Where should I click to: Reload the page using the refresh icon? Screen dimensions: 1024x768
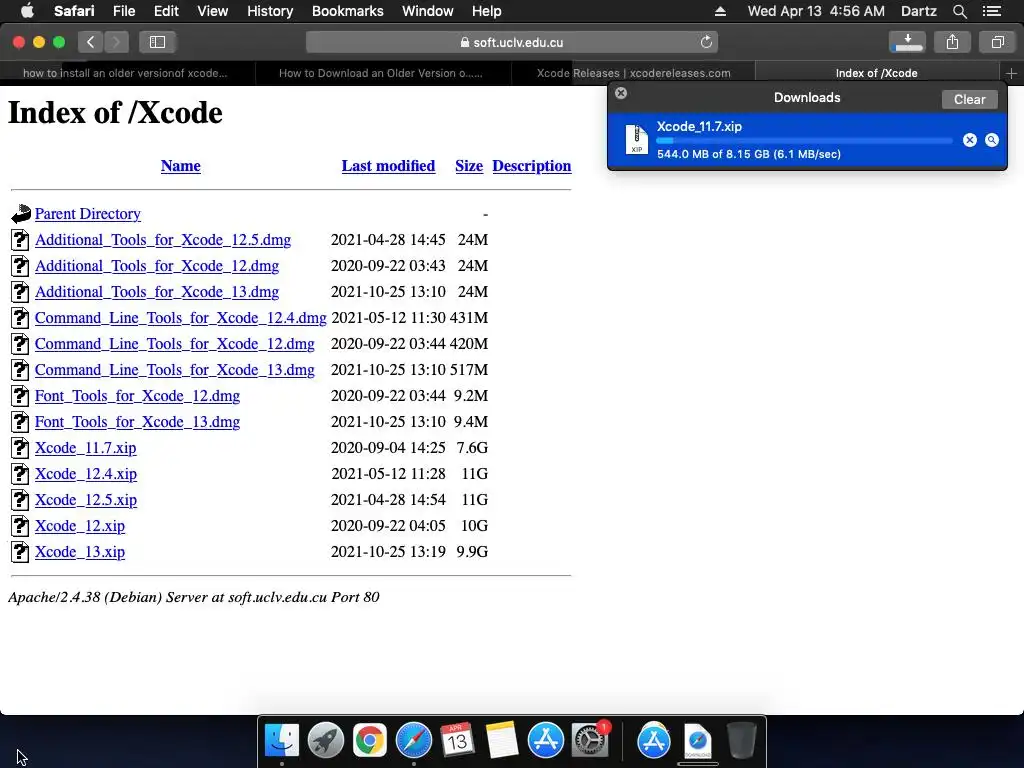pyautogui.click(x=706, y=42)
